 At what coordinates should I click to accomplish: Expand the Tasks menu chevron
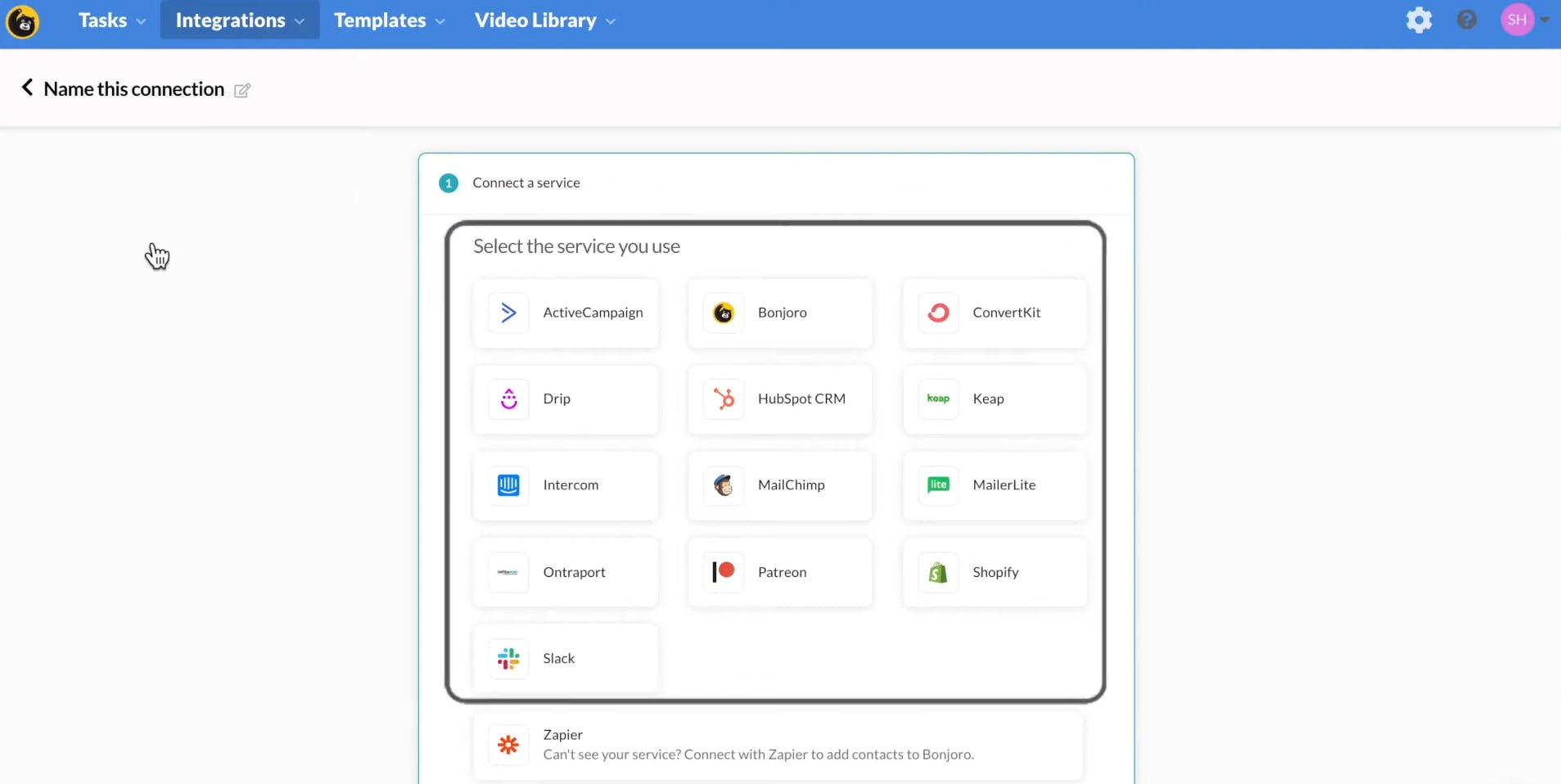(141, 22)
